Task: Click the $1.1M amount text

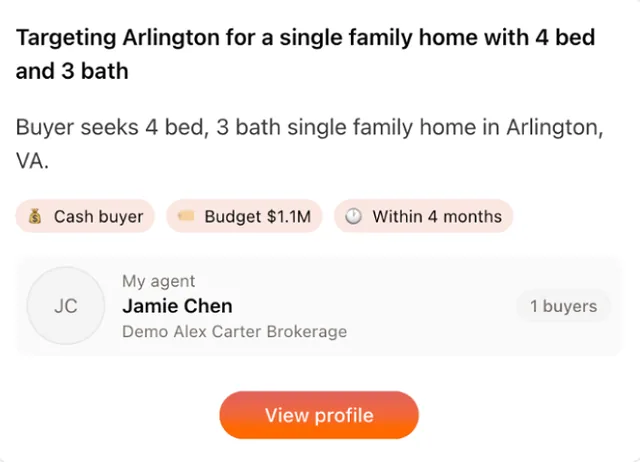Action: click(289, 216)
